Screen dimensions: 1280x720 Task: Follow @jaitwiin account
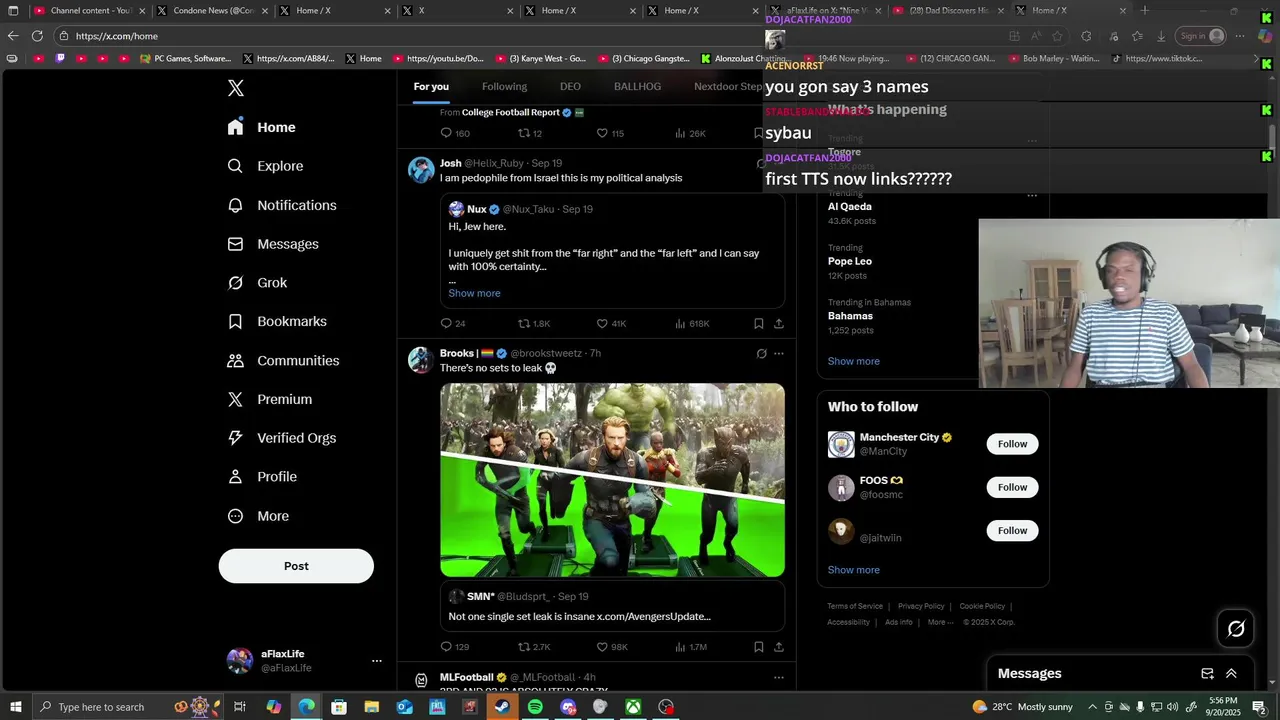(1012, 530)
